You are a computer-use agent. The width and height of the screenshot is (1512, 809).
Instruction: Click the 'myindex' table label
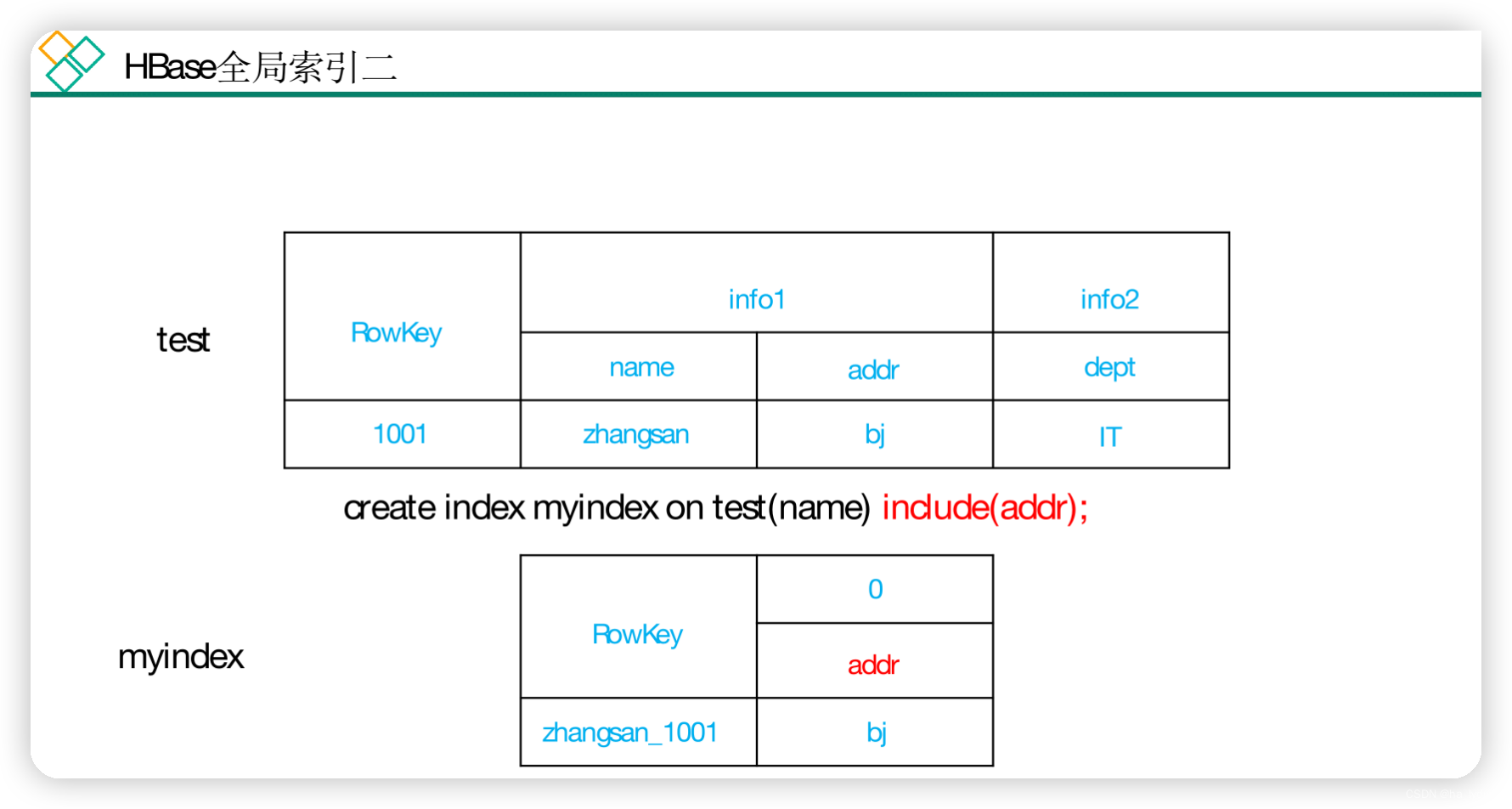[181, 657]
